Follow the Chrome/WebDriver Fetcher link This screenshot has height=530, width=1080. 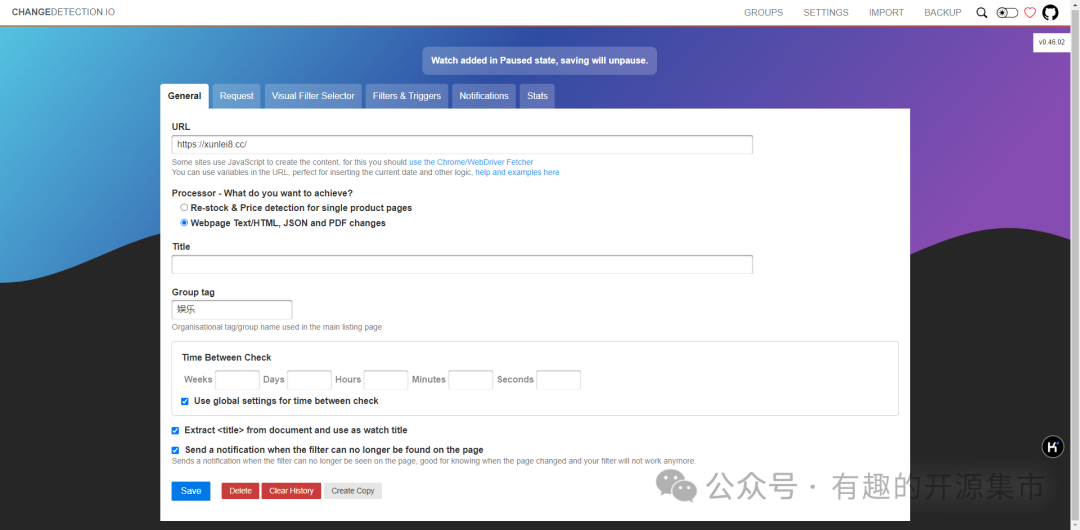tap(471, 162)
